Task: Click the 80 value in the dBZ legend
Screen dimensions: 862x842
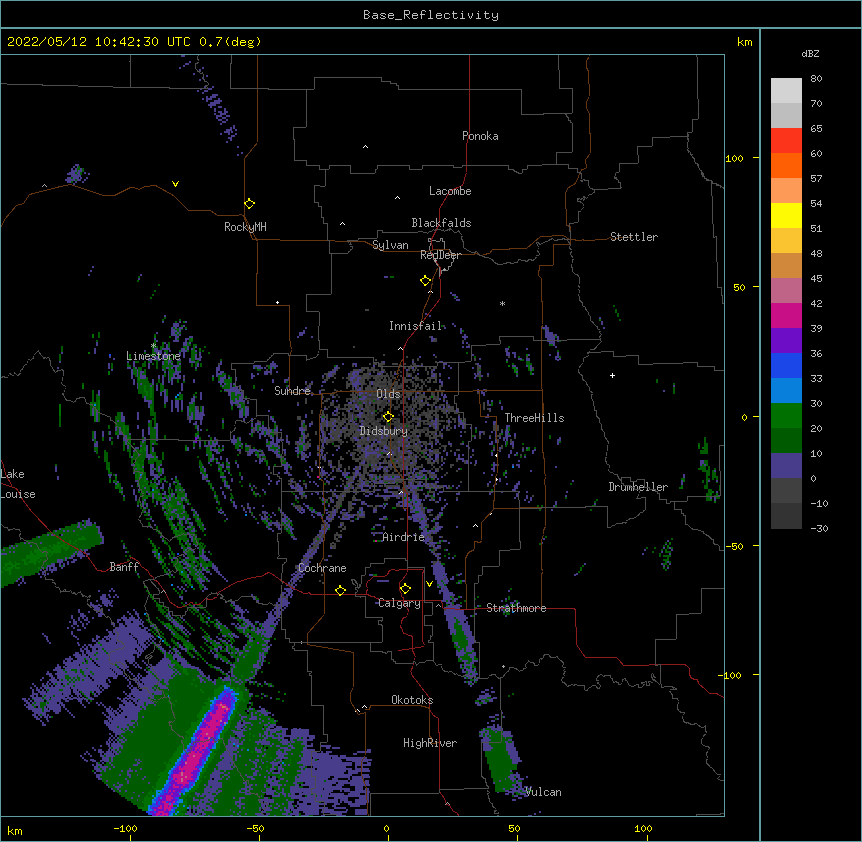Action: tap(816, 79)
